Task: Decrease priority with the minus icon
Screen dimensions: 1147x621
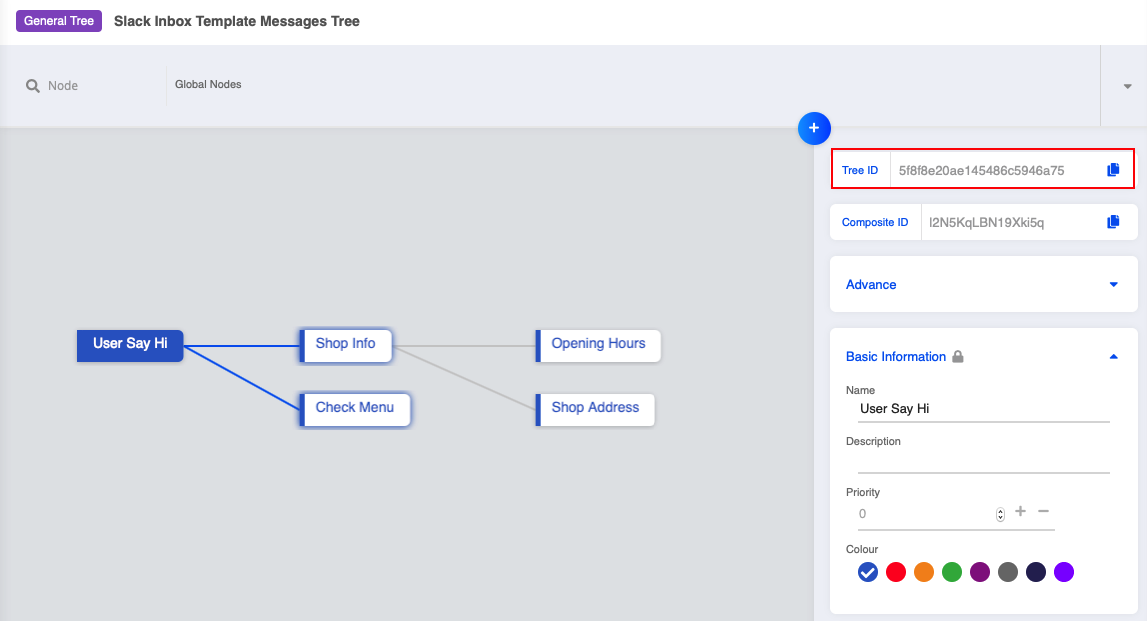Action: click(1043, 511)
